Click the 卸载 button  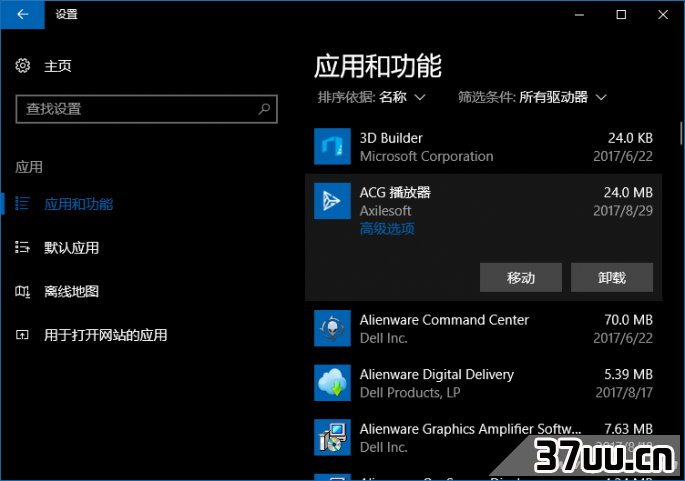[612, 277]
